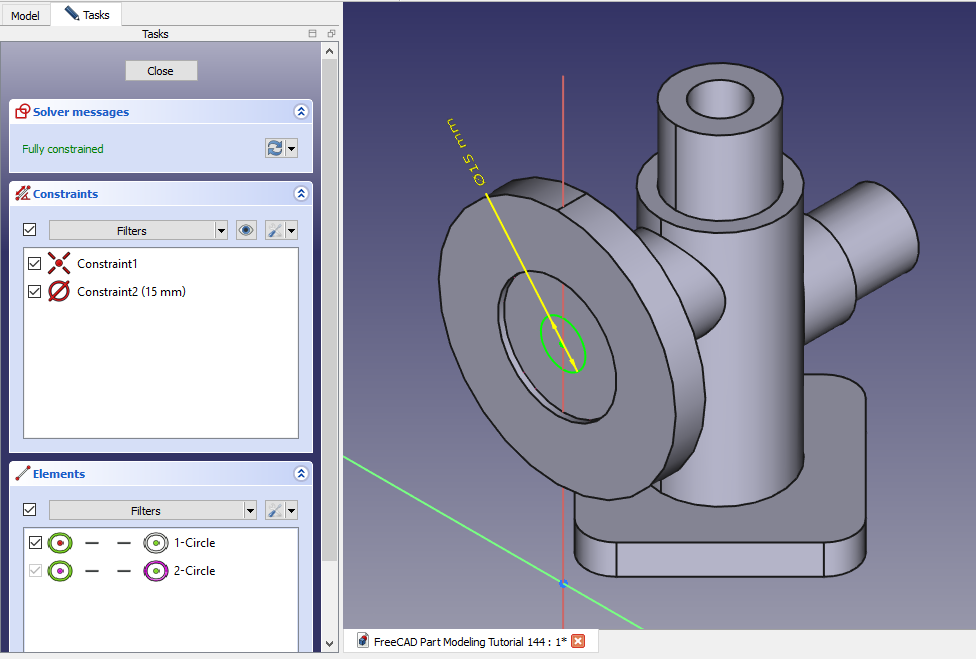Click the Tasks panel scrollbar down arrow
This screenshot has width=976, height=659.
point(330,644)
